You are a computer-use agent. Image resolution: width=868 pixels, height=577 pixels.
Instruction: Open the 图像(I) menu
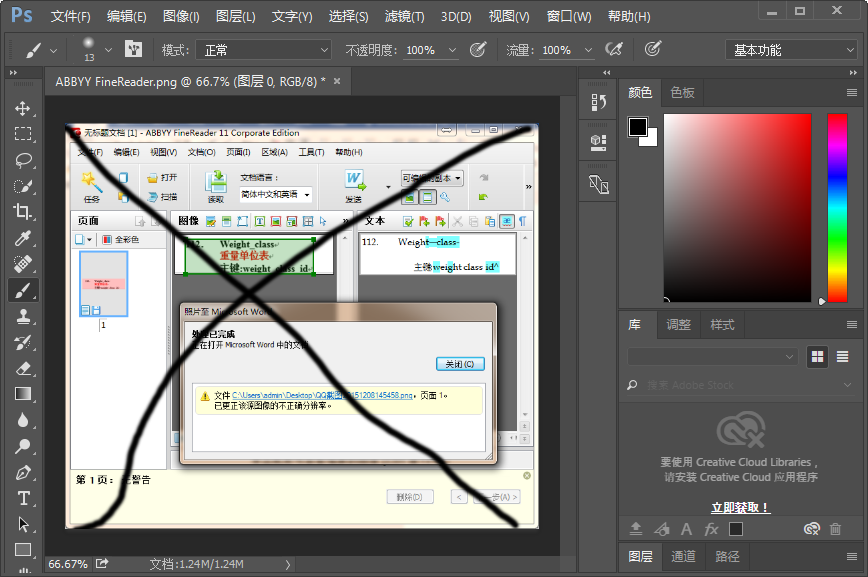[181, 17]
